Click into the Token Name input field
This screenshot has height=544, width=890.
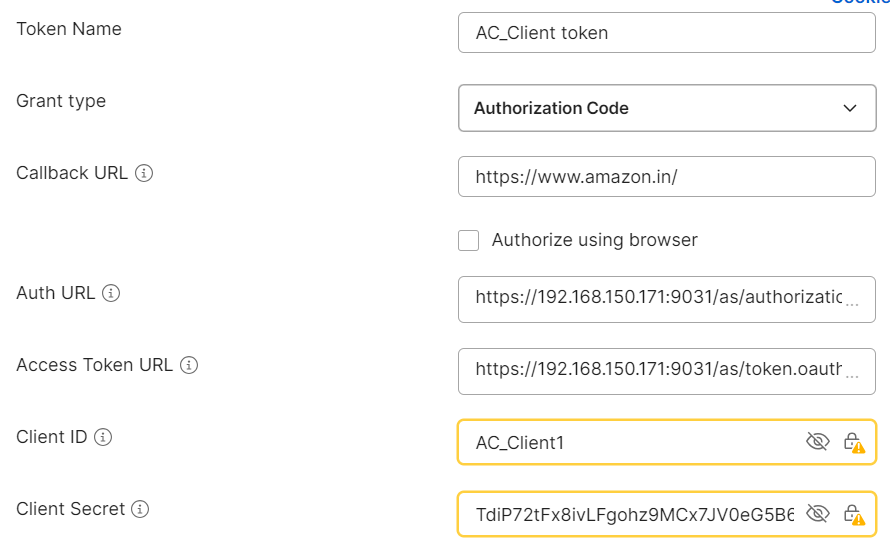(667, 33)
